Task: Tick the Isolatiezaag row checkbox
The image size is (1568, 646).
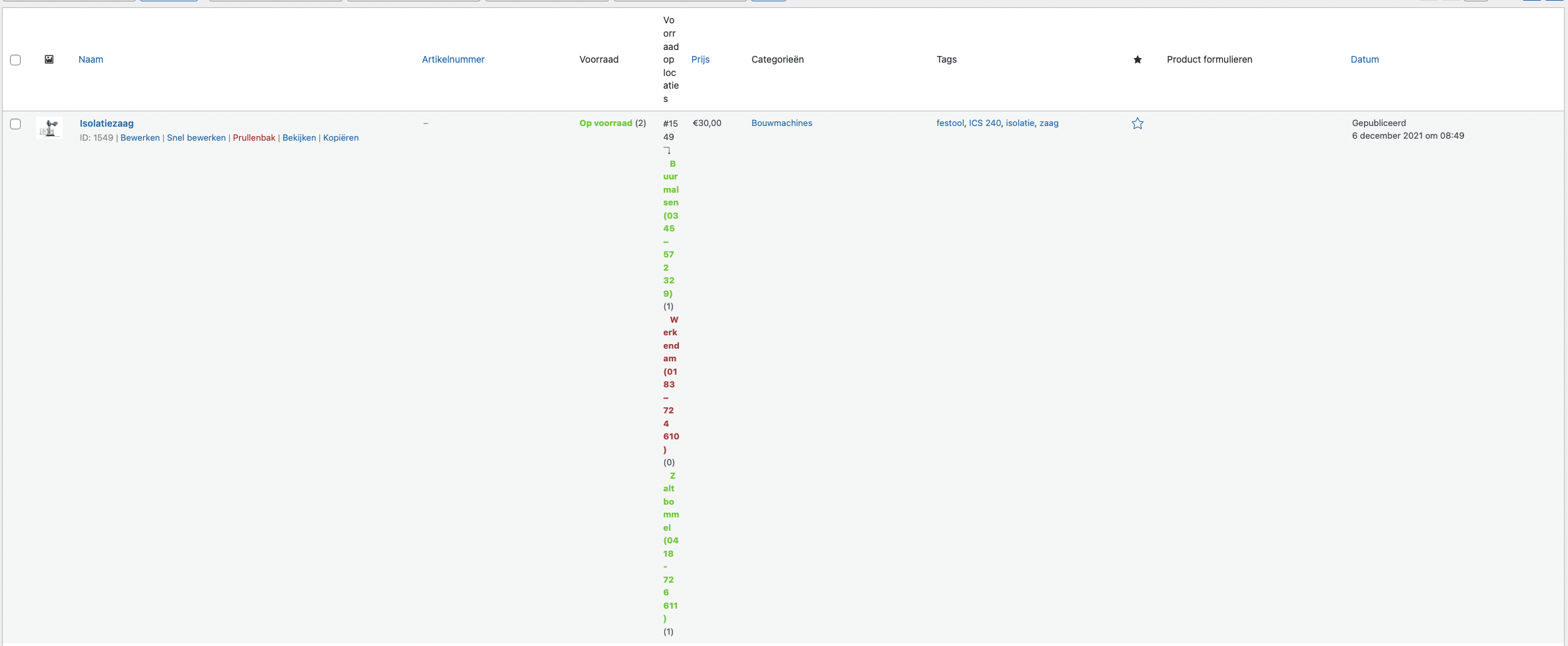Action: tap(15, 124)
